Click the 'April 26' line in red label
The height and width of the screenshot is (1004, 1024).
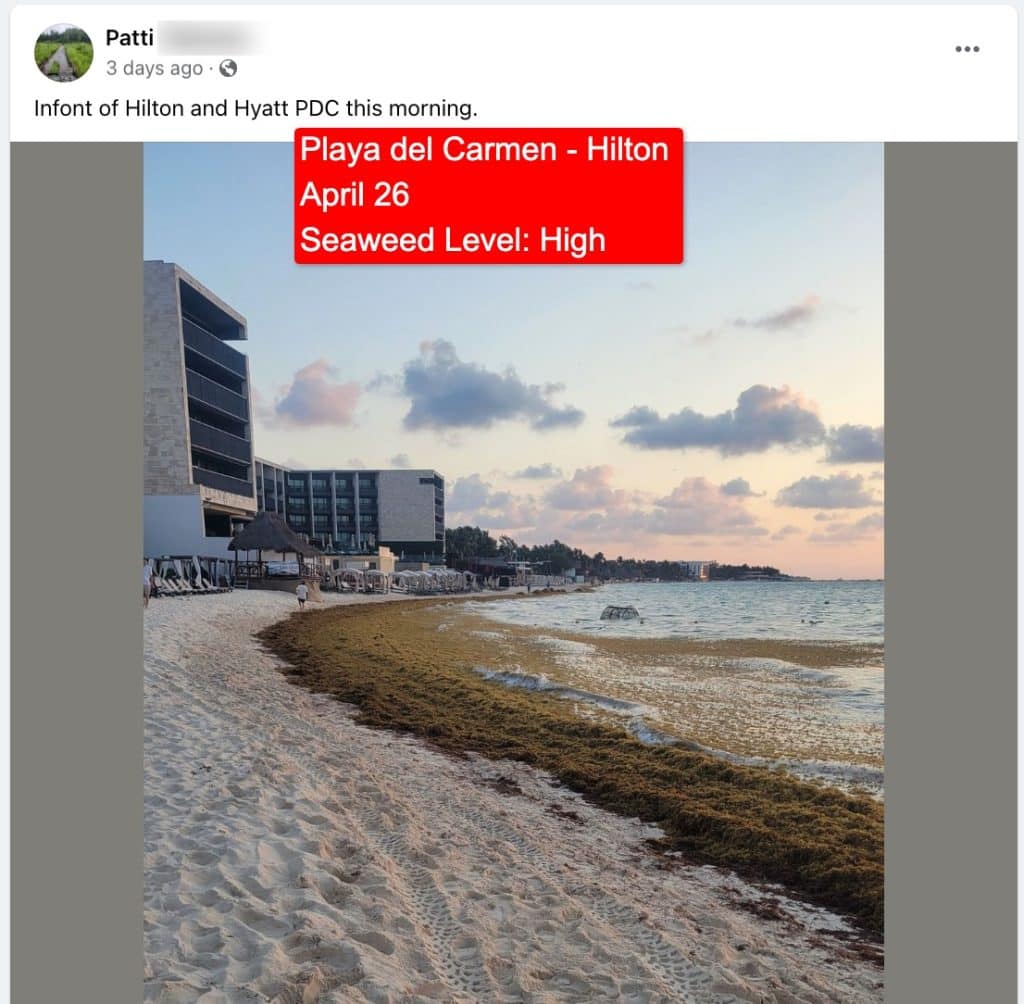tap(355, 195)
